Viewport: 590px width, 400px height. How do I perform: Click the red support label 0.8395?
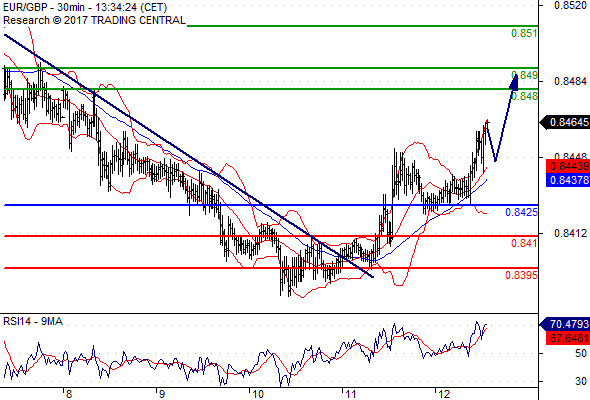(x=521, y=275)
